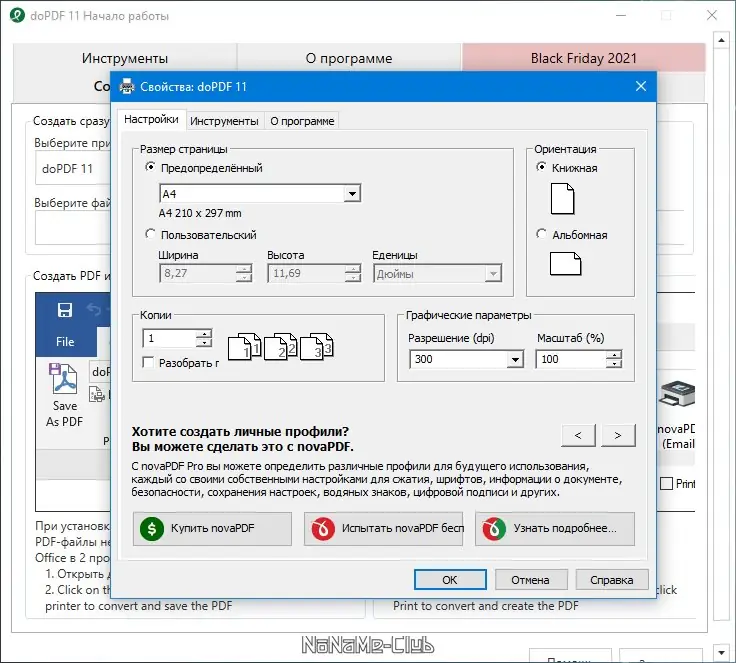
Task: Click the Испытать novaPDF button
Action: tap(383, 529)
